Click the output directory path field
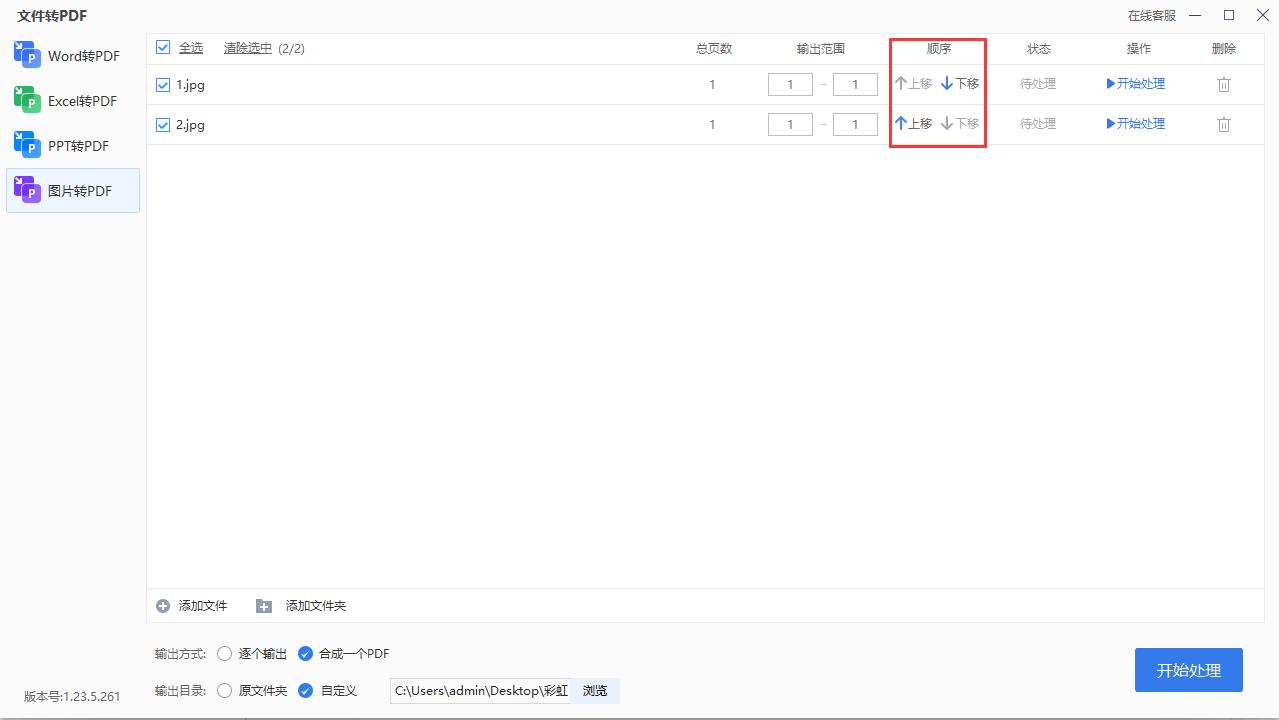The height and width of the screenshot is (720, 1279). click(x=478, y=690)
